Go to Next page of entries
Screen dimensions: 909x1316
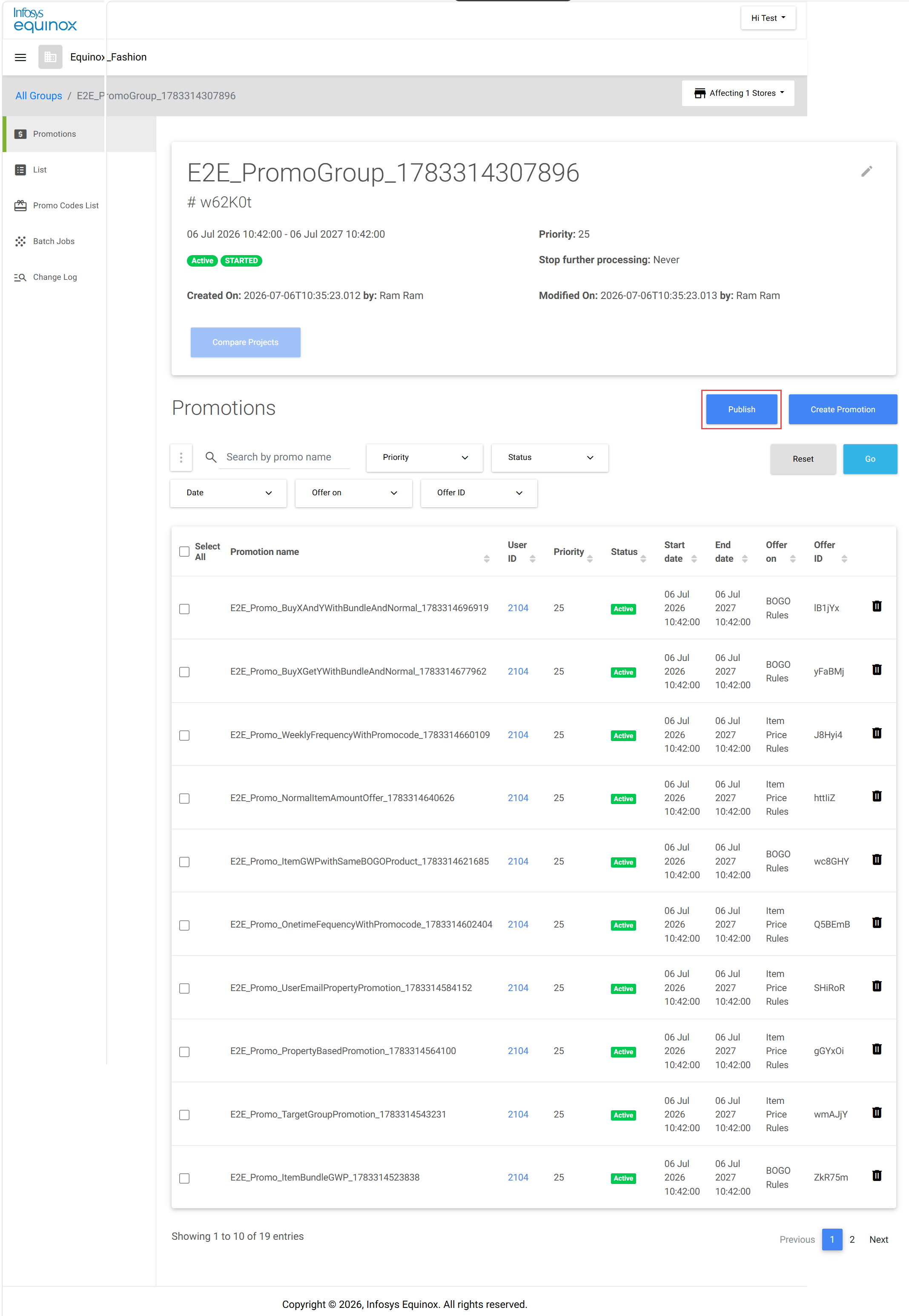point(879,1240)
